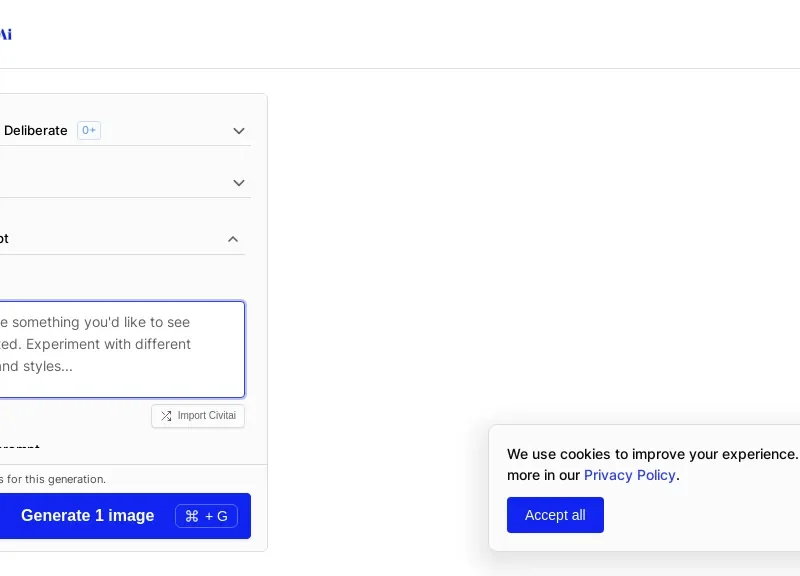Click the command key symbol in Generate button
Viewport: 800px width, 576px height.
pyautogui.click(x=192, y=516)
